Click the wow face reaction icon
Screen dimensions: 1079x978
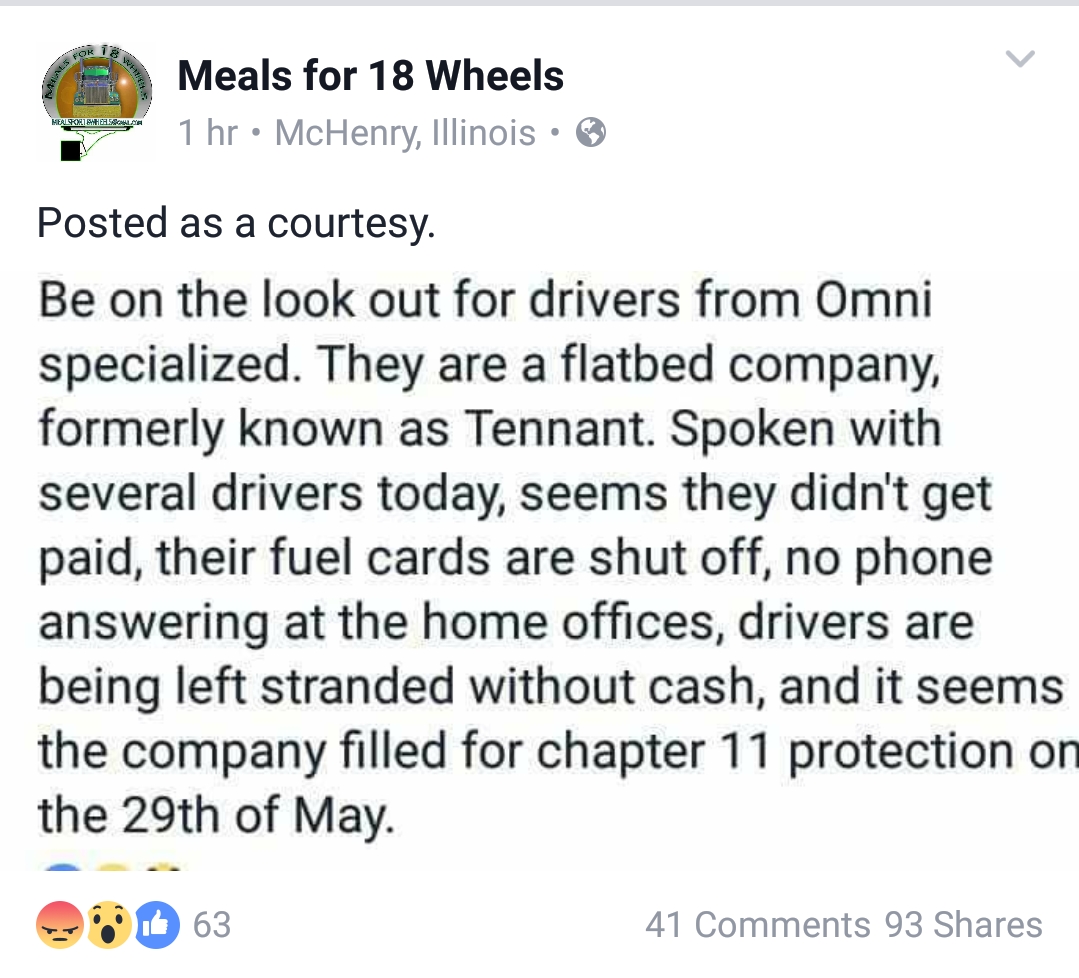108,925
